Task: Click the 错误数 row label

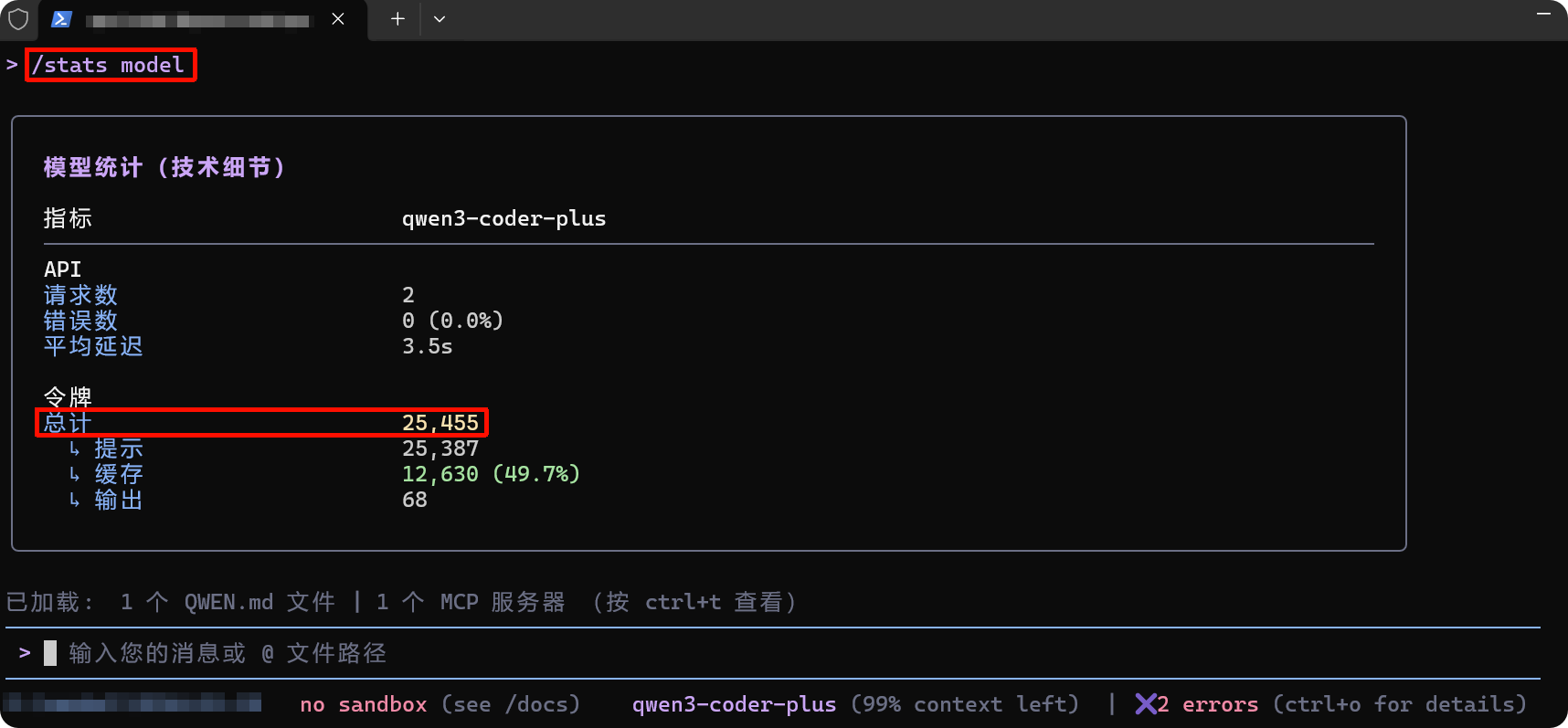Action: pos(80,321)
